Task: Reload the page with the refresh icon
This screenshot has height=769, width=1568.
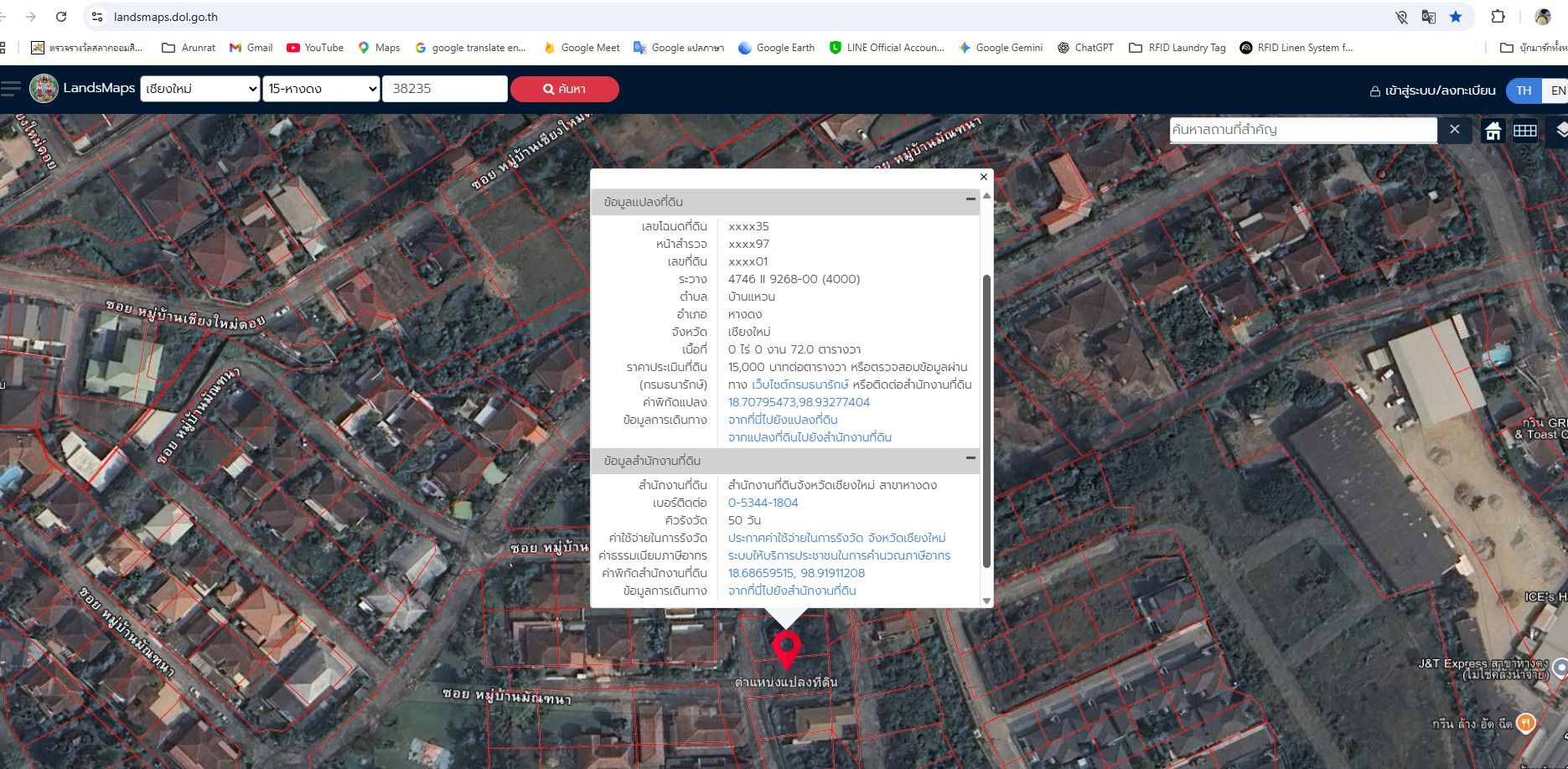Action: (x=61, y=17)
